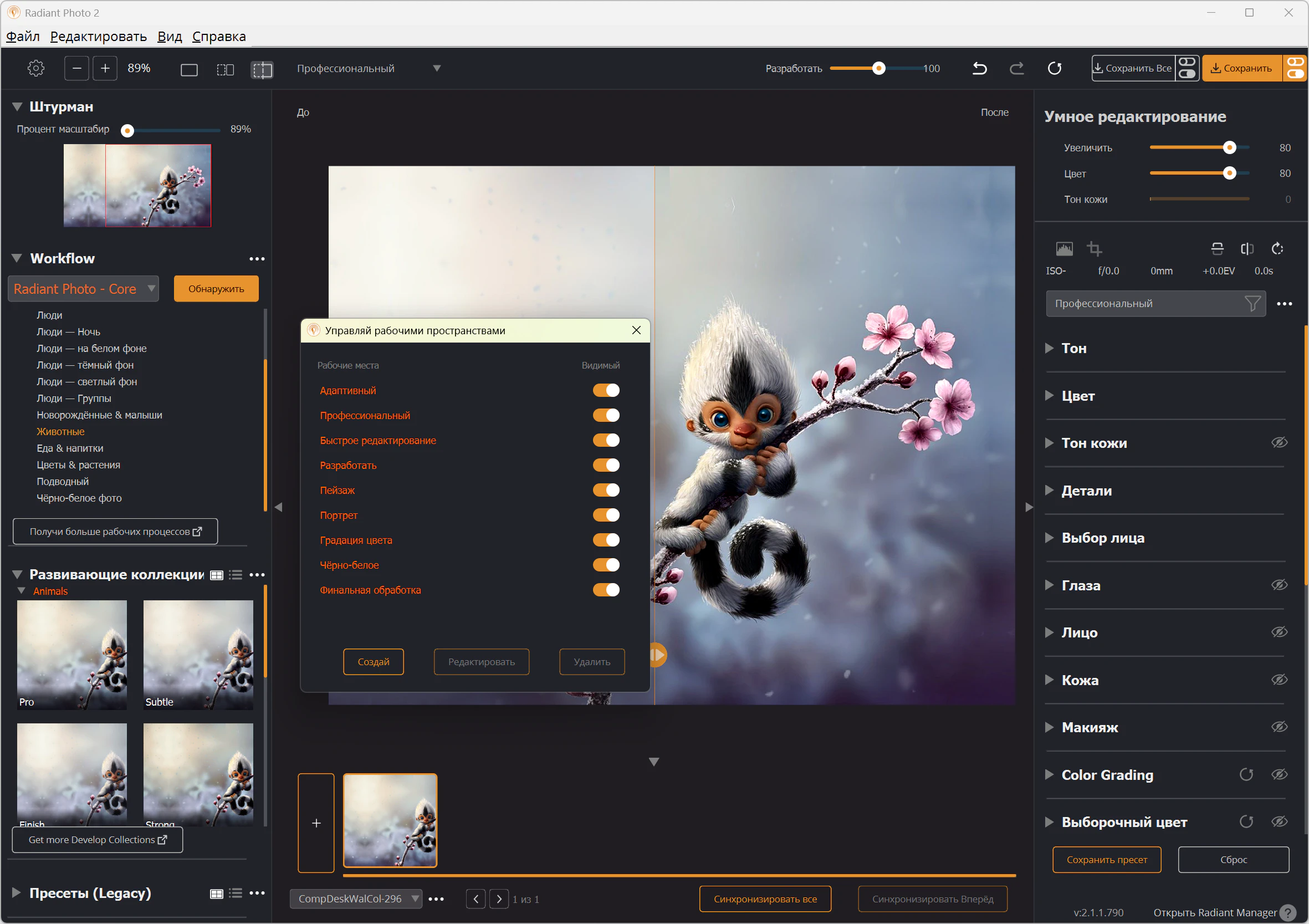This screenshot has width=1309, height=924.
Task: Click rotate icon above 0.0s
Action: [x=1277, y=249]
